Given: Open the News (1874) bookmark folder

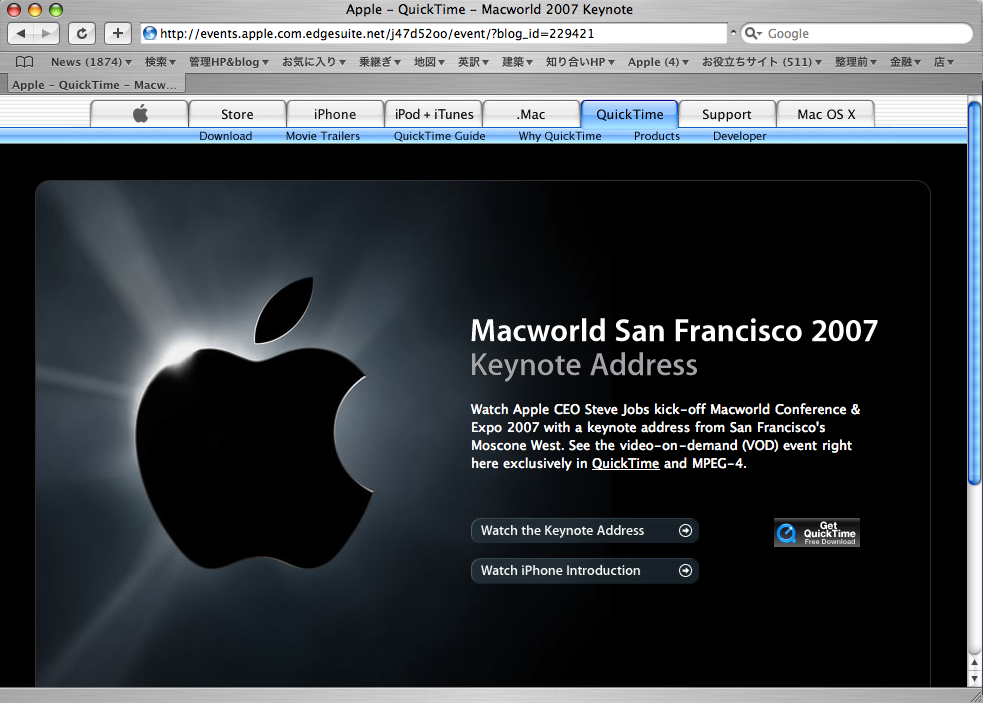Looking at the screenshot, I should click(x=91, y=61).
